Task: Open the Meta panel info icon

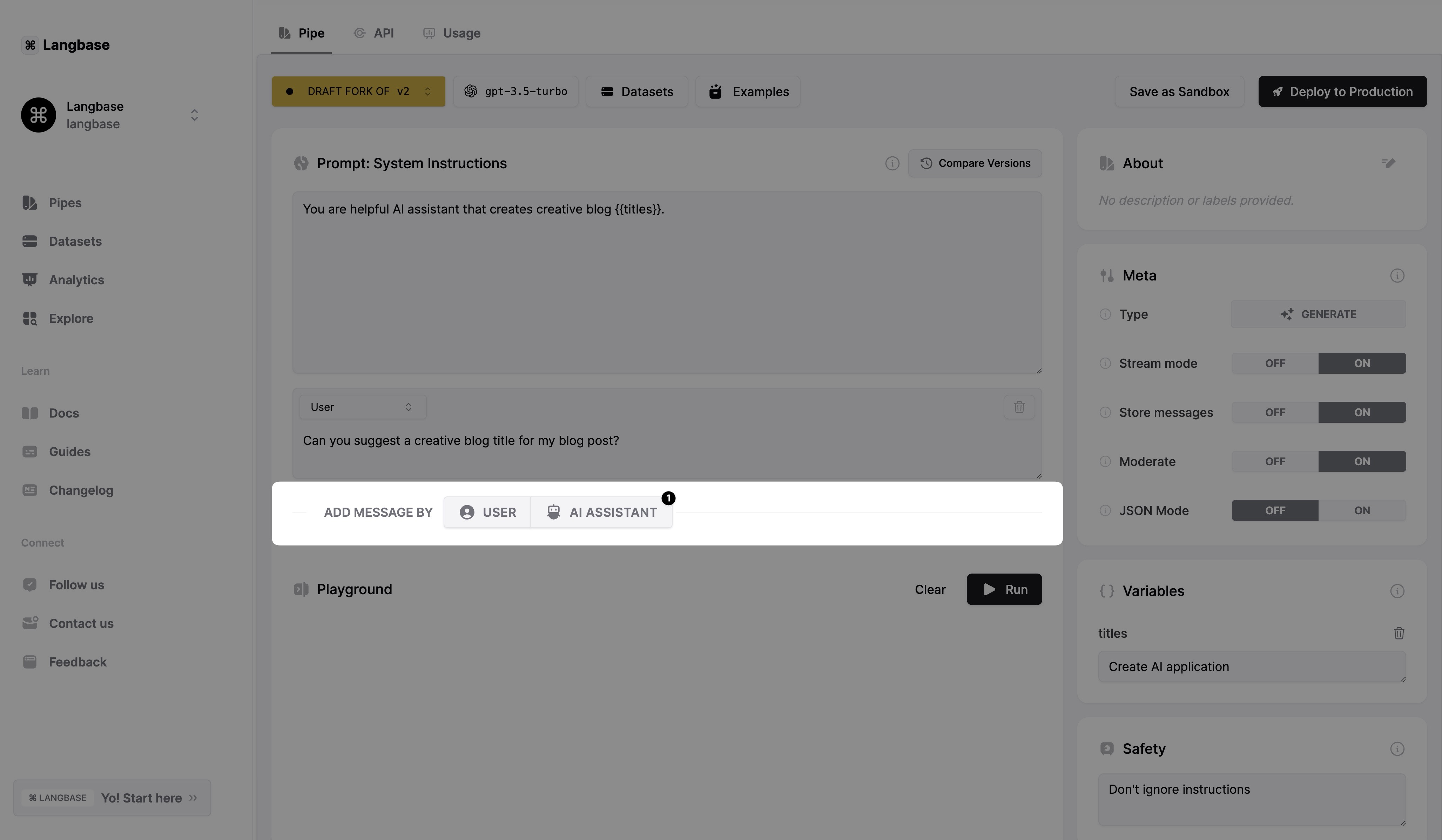Action: coord(1397,276)
